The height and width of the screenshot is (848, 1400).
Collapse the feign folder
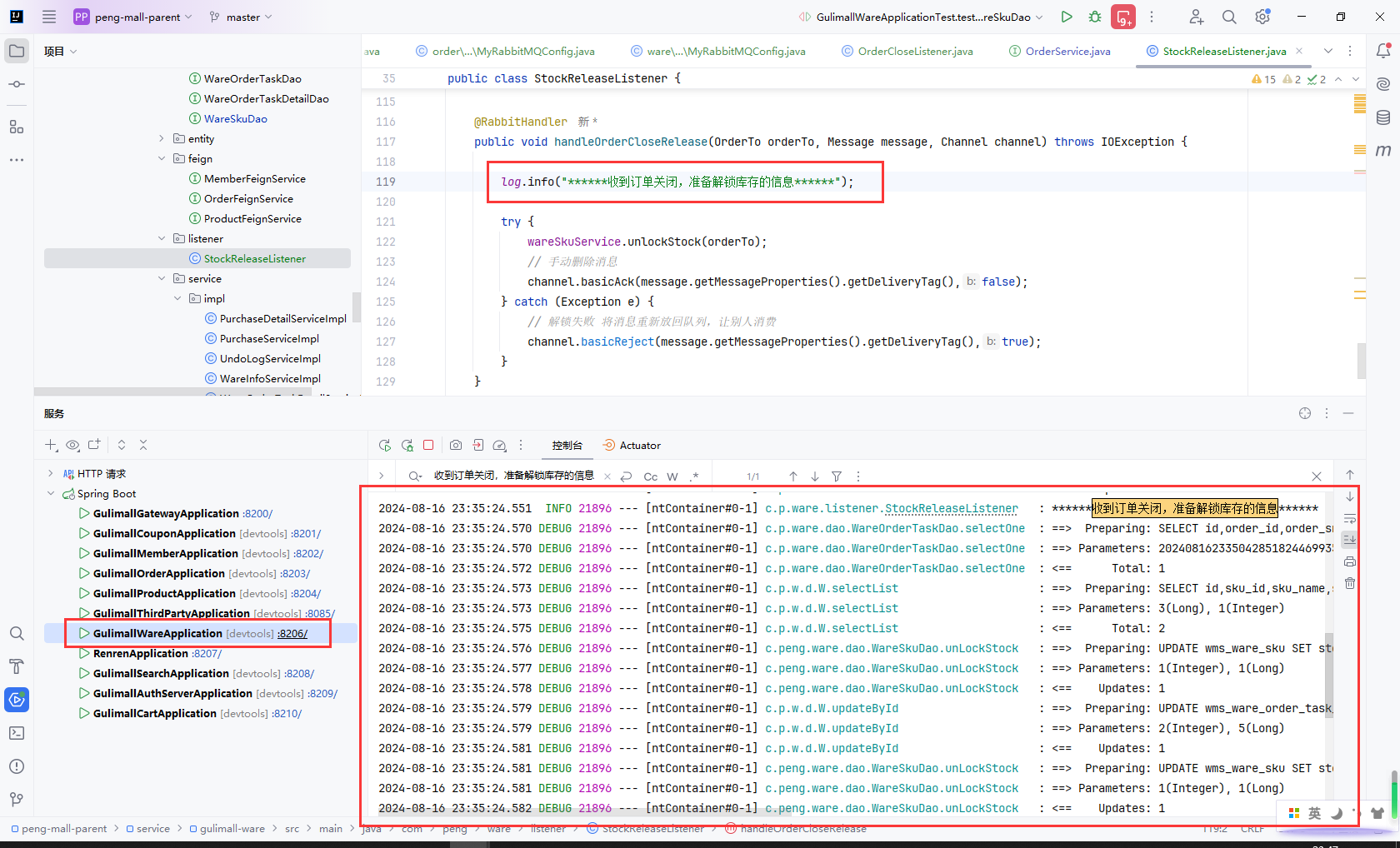pos(162,159)
